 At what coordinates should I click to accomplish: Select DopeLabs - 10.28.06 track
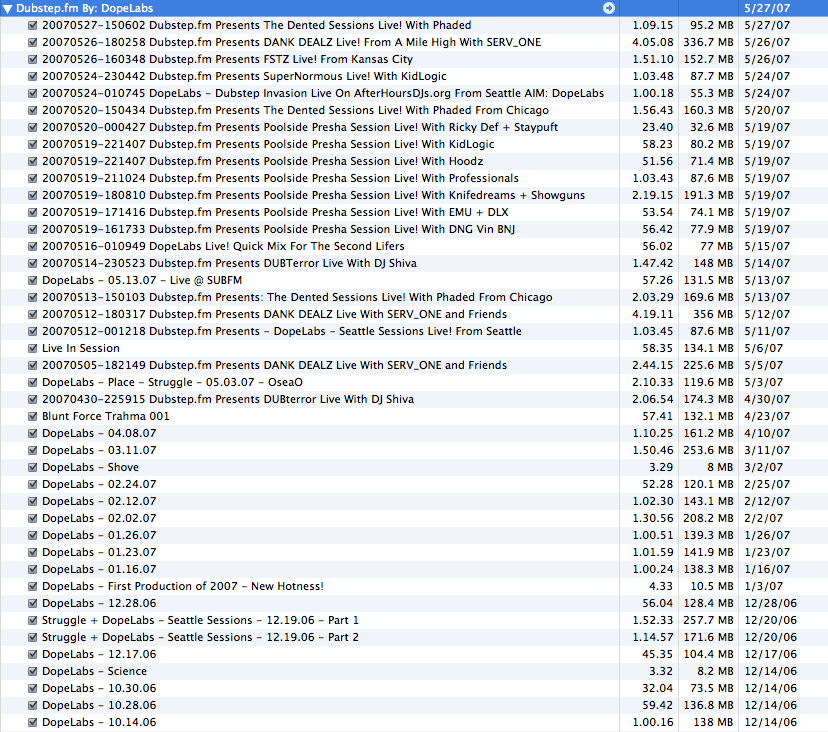(99, 705)
